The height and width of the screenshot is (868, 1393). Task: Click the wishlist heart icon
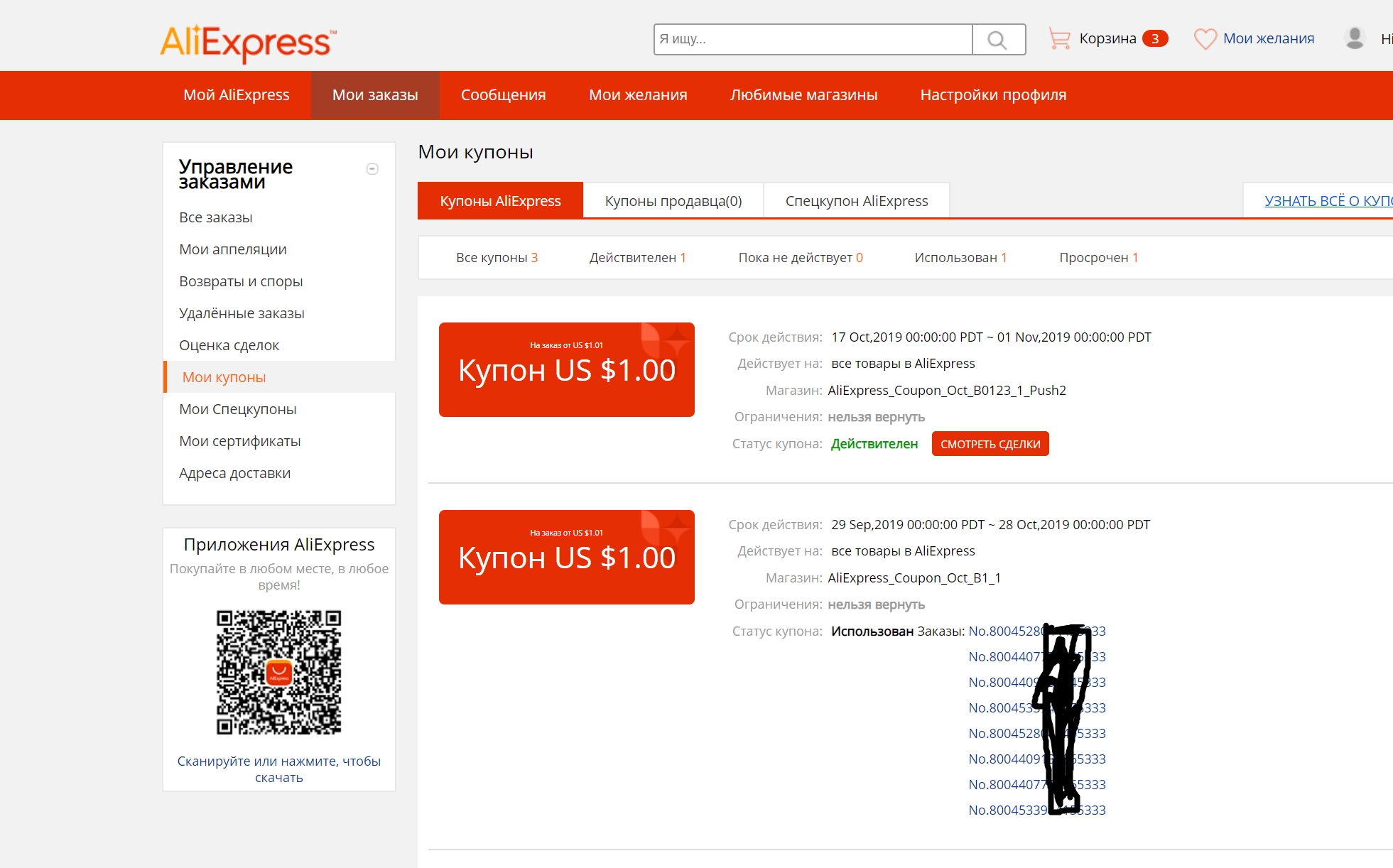click(1205, 38)
